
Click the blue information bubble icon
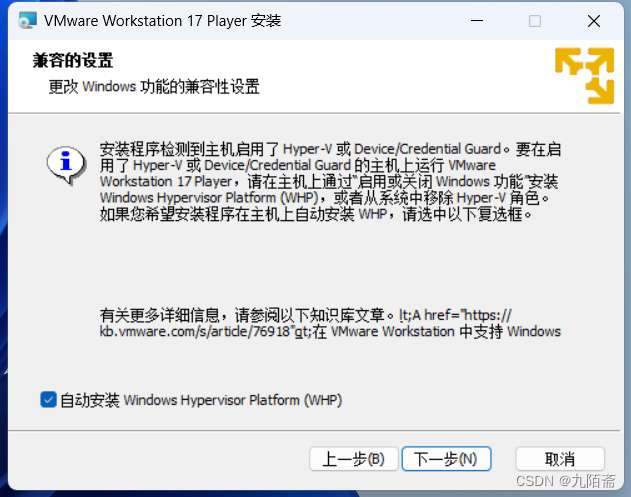point(66,165)
